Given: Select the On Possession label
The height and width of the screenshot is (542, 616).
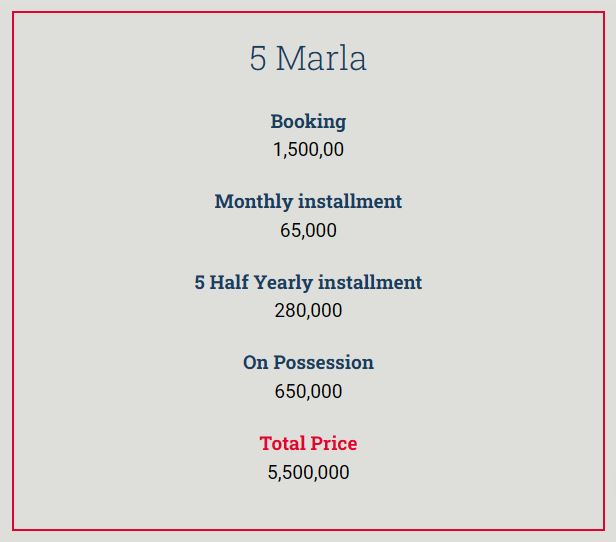Looking at the screenshot, I should [x=308, y=362].
